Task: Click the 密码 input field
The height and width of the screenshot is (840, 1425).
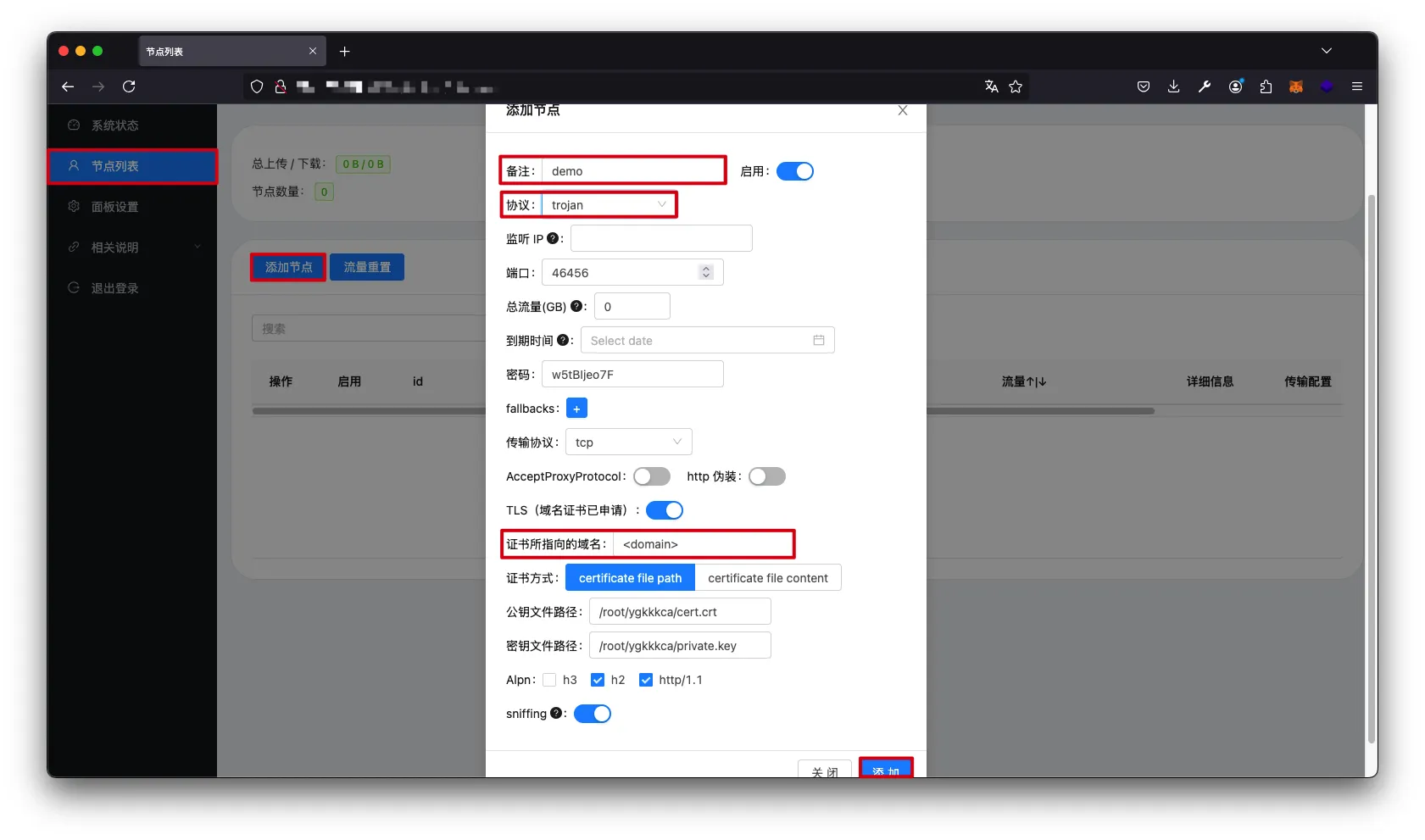Action: click(x=632, y=375)
